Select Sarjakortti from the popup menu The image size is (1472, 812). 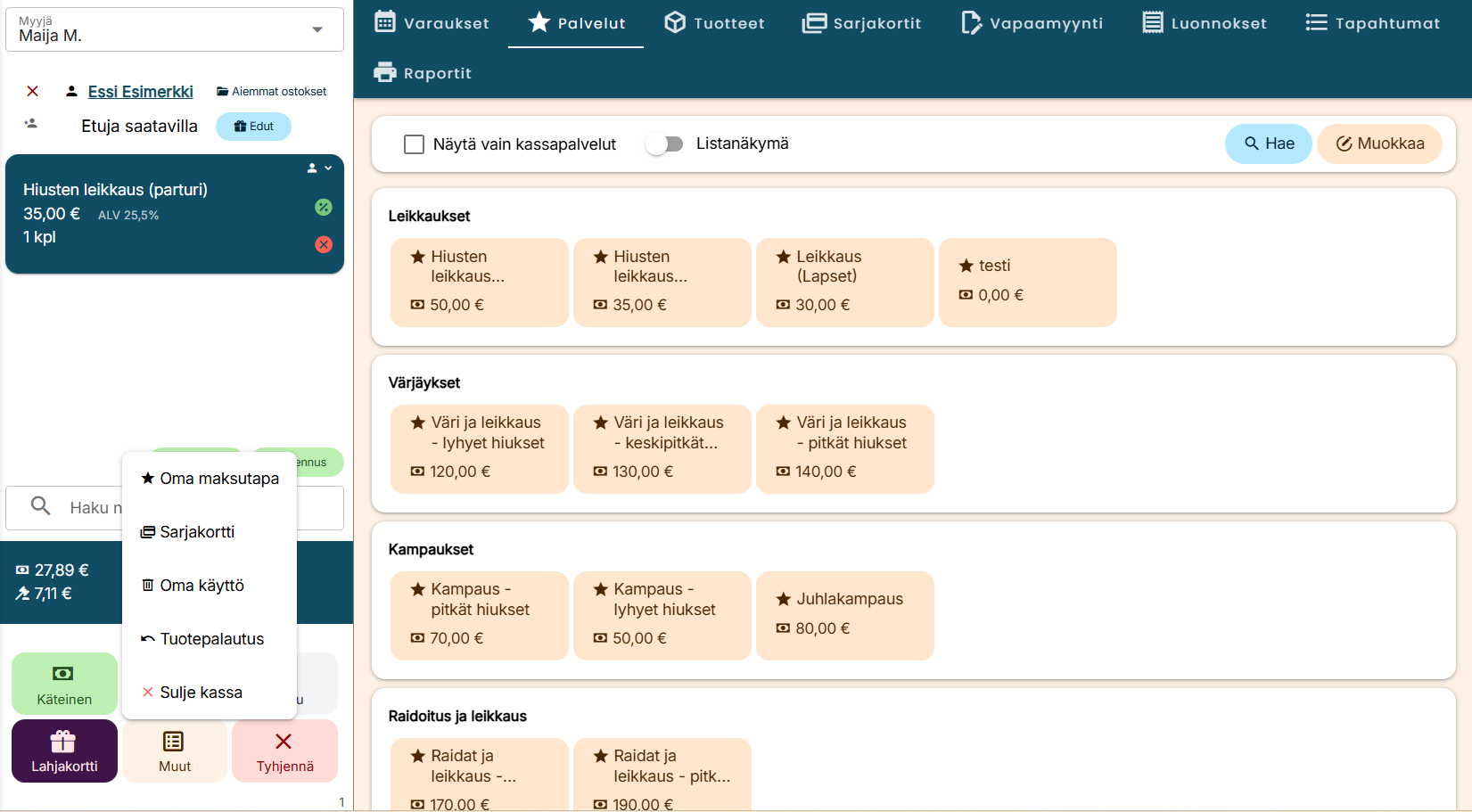[x=197, y=532]
